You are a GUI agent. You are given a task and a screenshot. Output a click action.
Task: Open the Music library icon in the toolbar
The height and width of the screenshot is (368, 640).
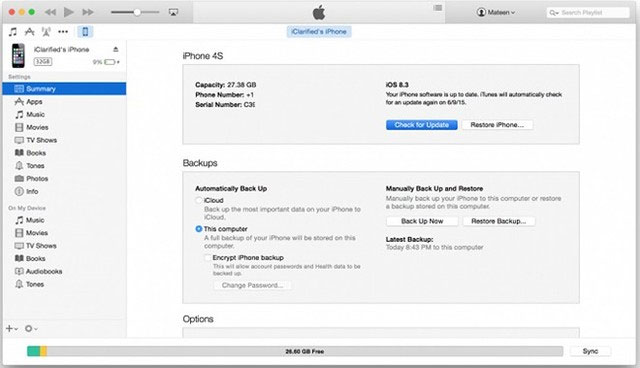13,31
